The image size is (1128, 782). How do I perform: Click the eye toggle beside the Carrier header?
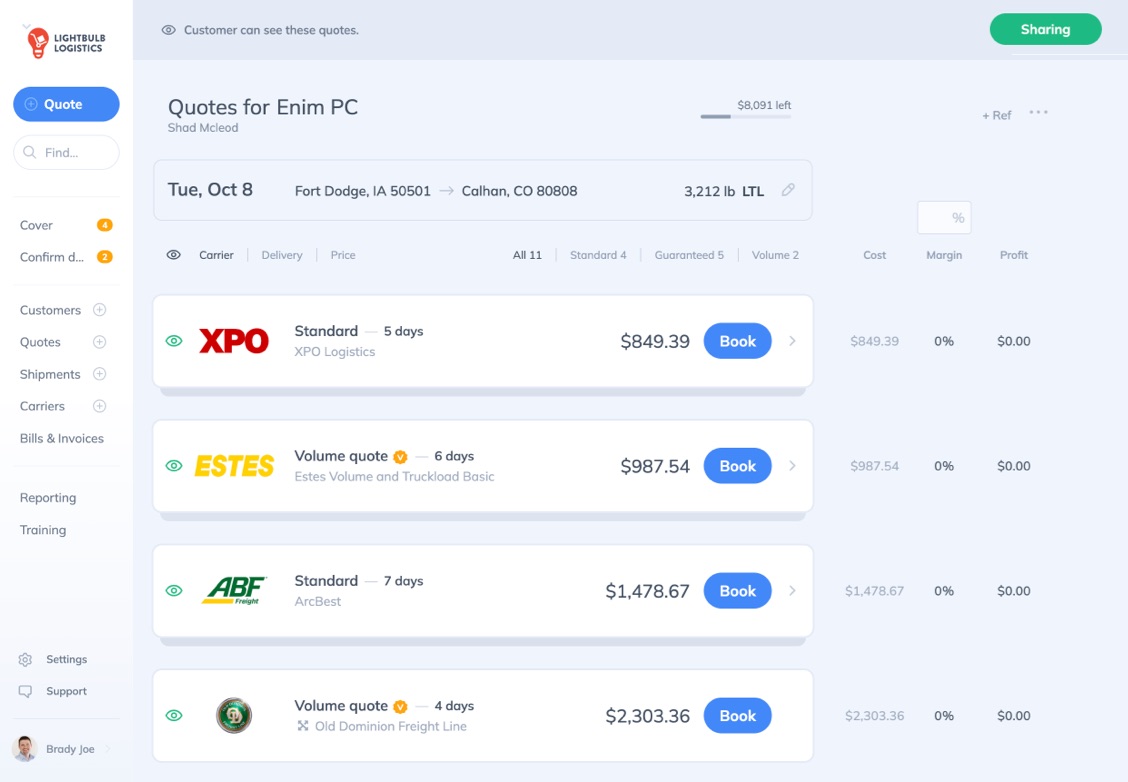click(174, 255)
